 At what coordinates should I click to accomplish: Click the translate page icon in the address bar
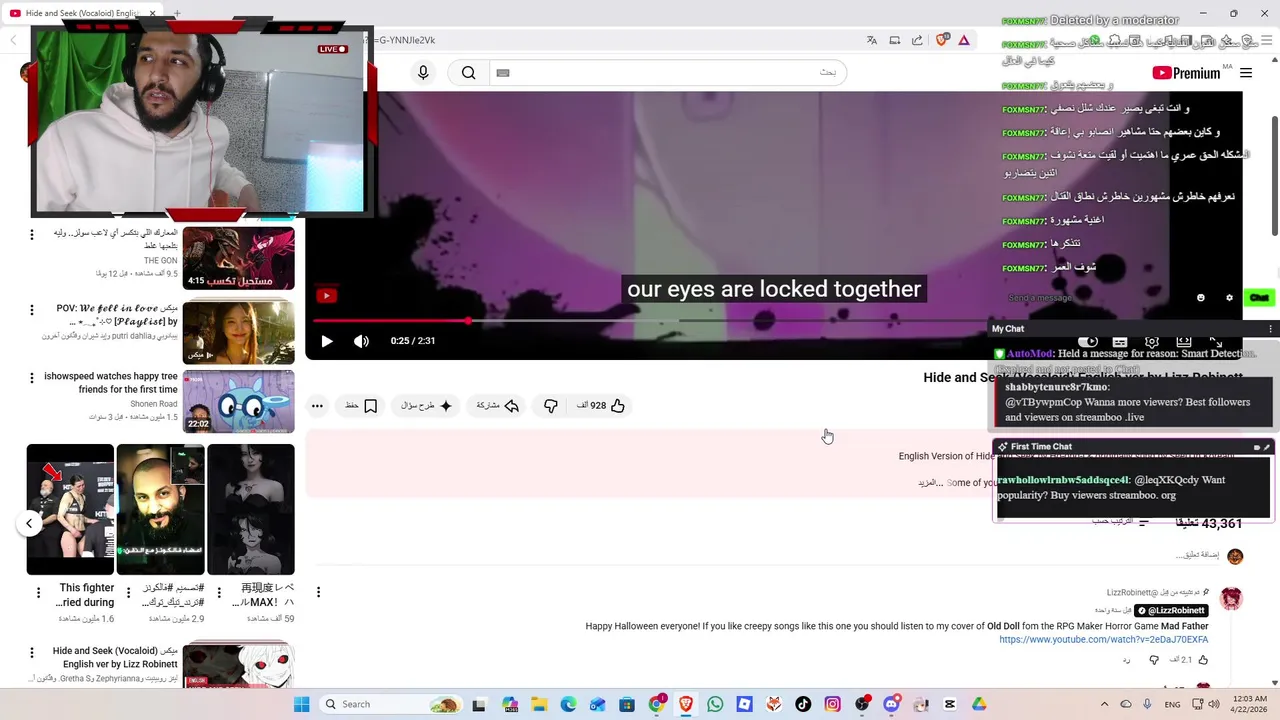point(872,40)
